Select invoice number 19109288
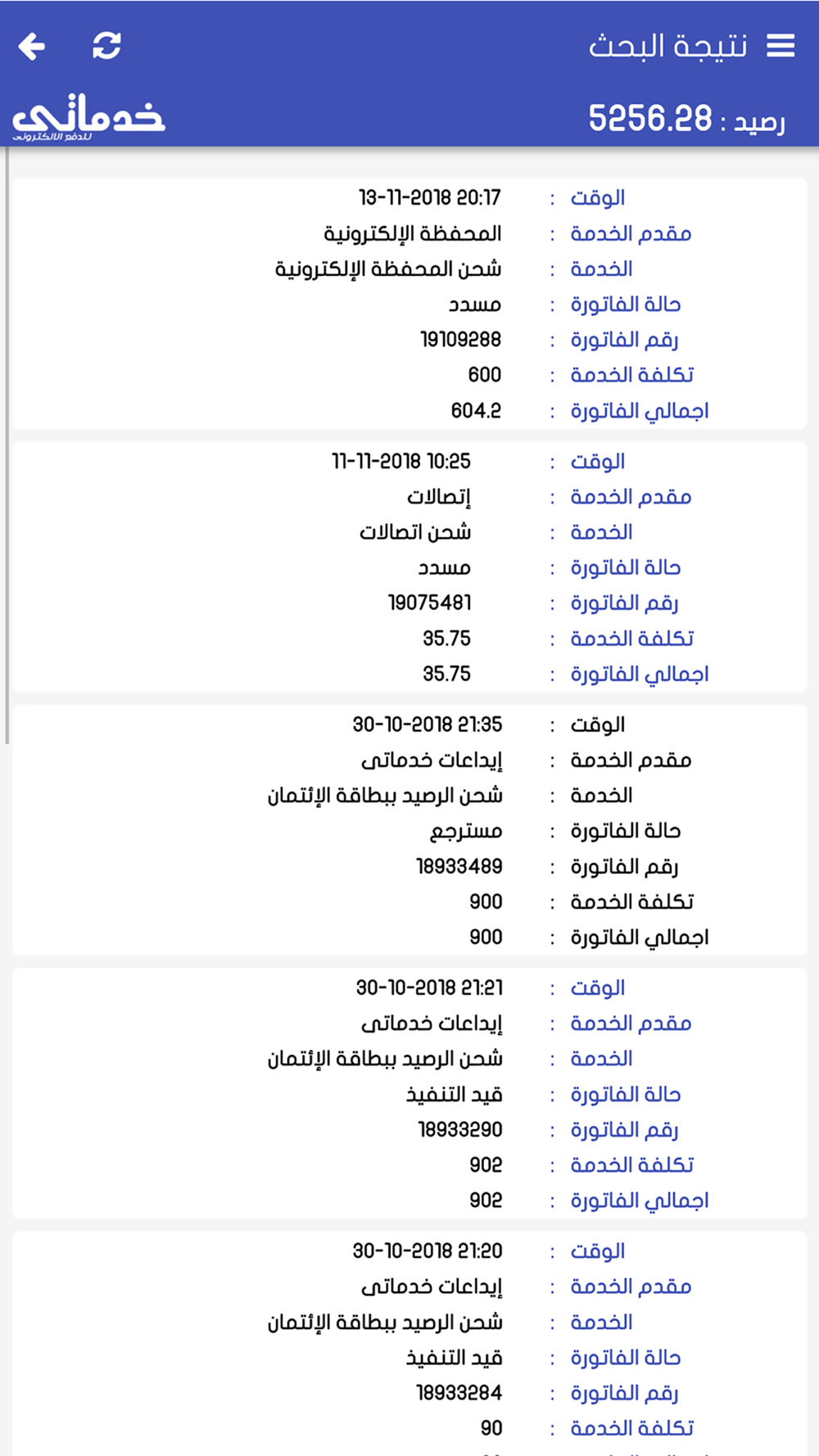819x1456 pixels. [460, 340]
